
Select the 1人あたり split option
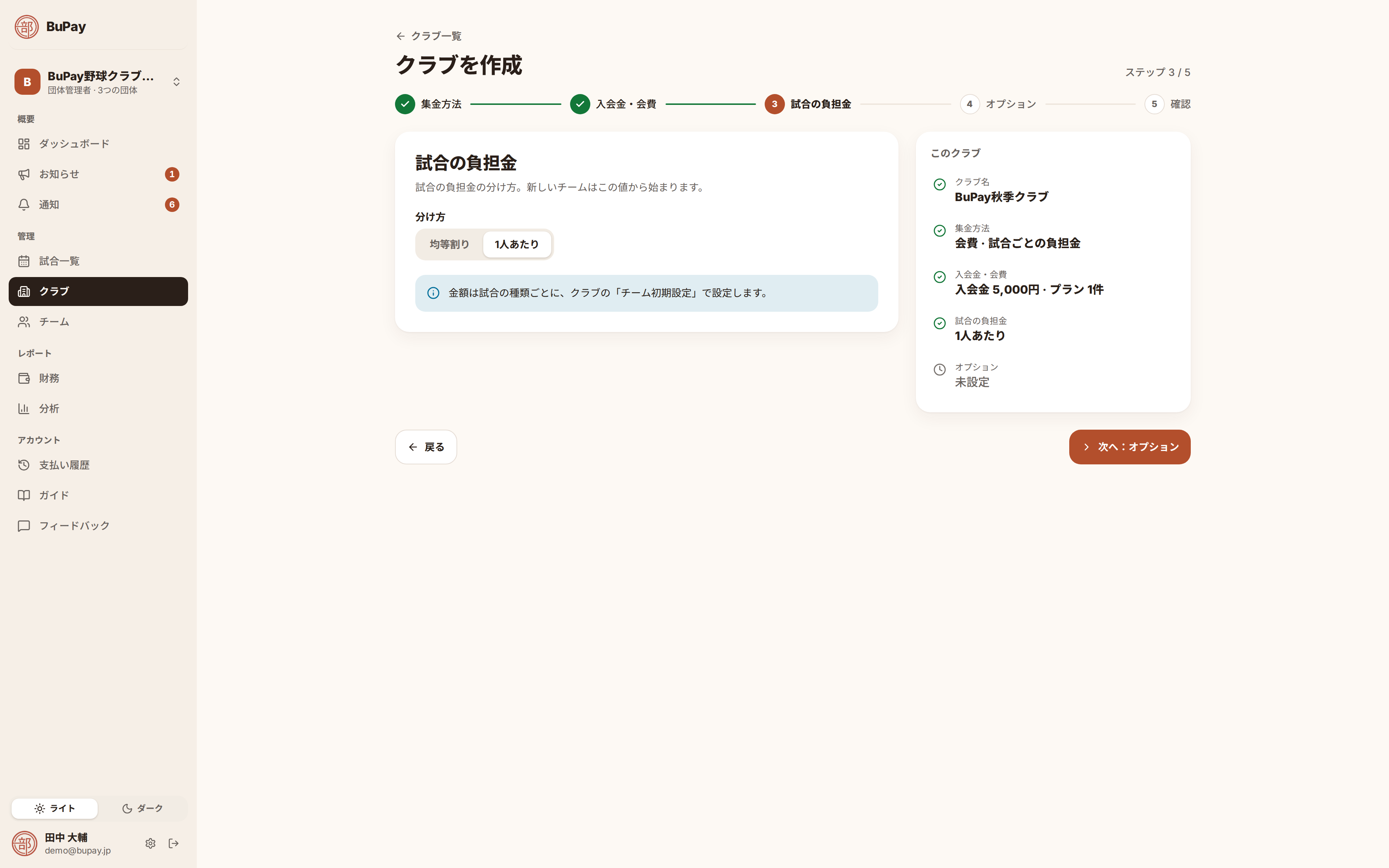(517, 244)
